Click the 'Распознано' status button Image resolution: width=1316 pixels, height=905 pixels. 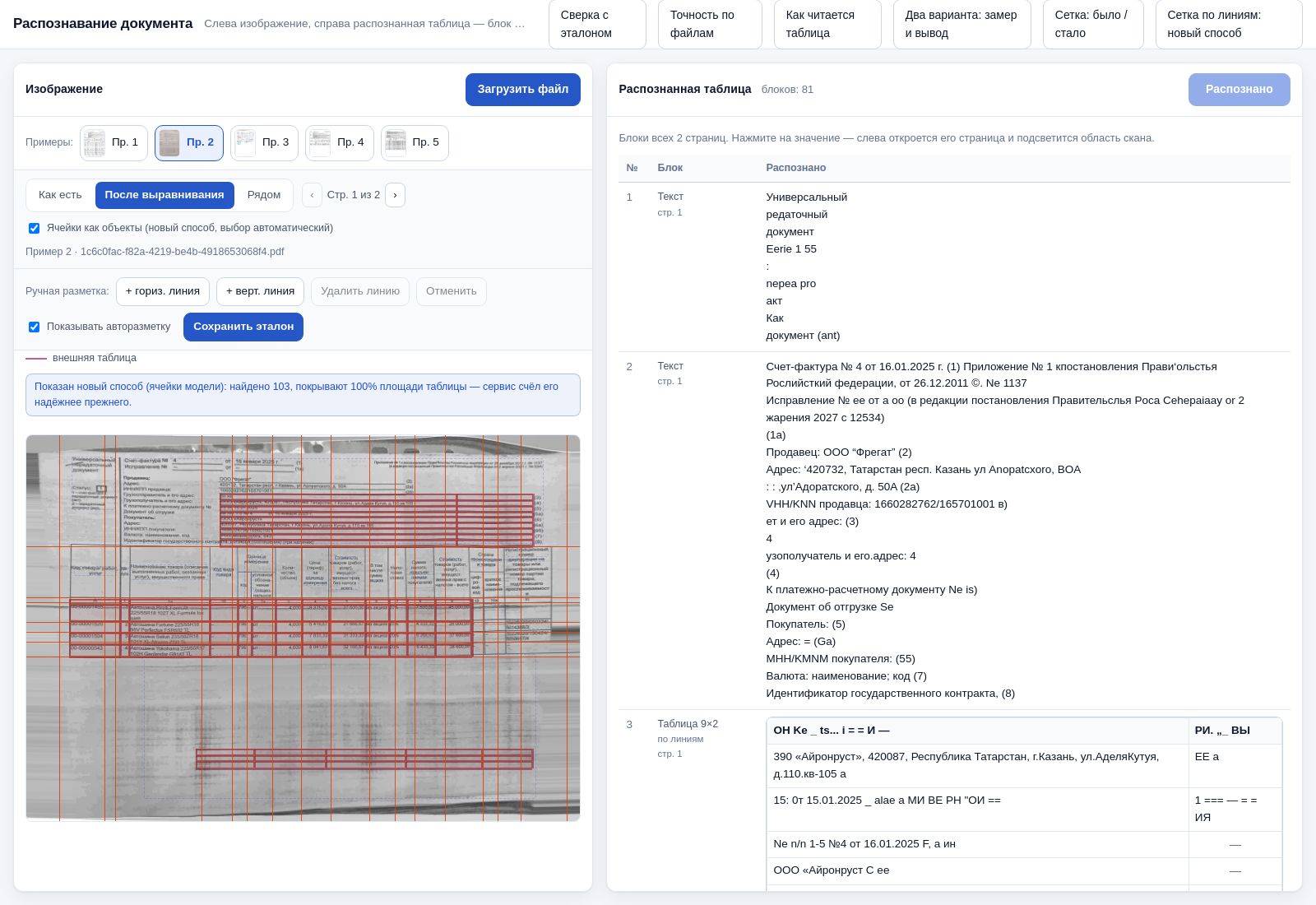[x=1240, y=90]
